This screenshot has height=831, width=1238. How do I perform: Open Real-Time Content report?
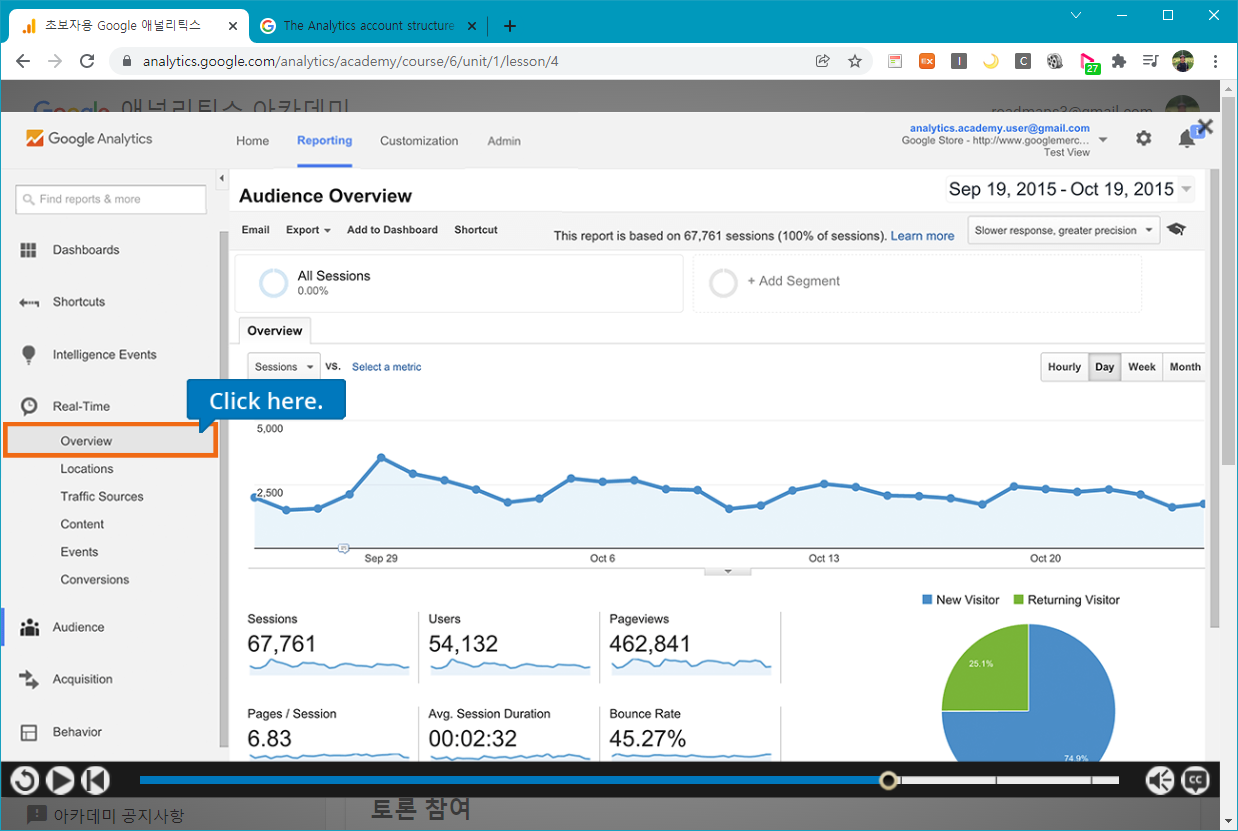tap(82, 524)
